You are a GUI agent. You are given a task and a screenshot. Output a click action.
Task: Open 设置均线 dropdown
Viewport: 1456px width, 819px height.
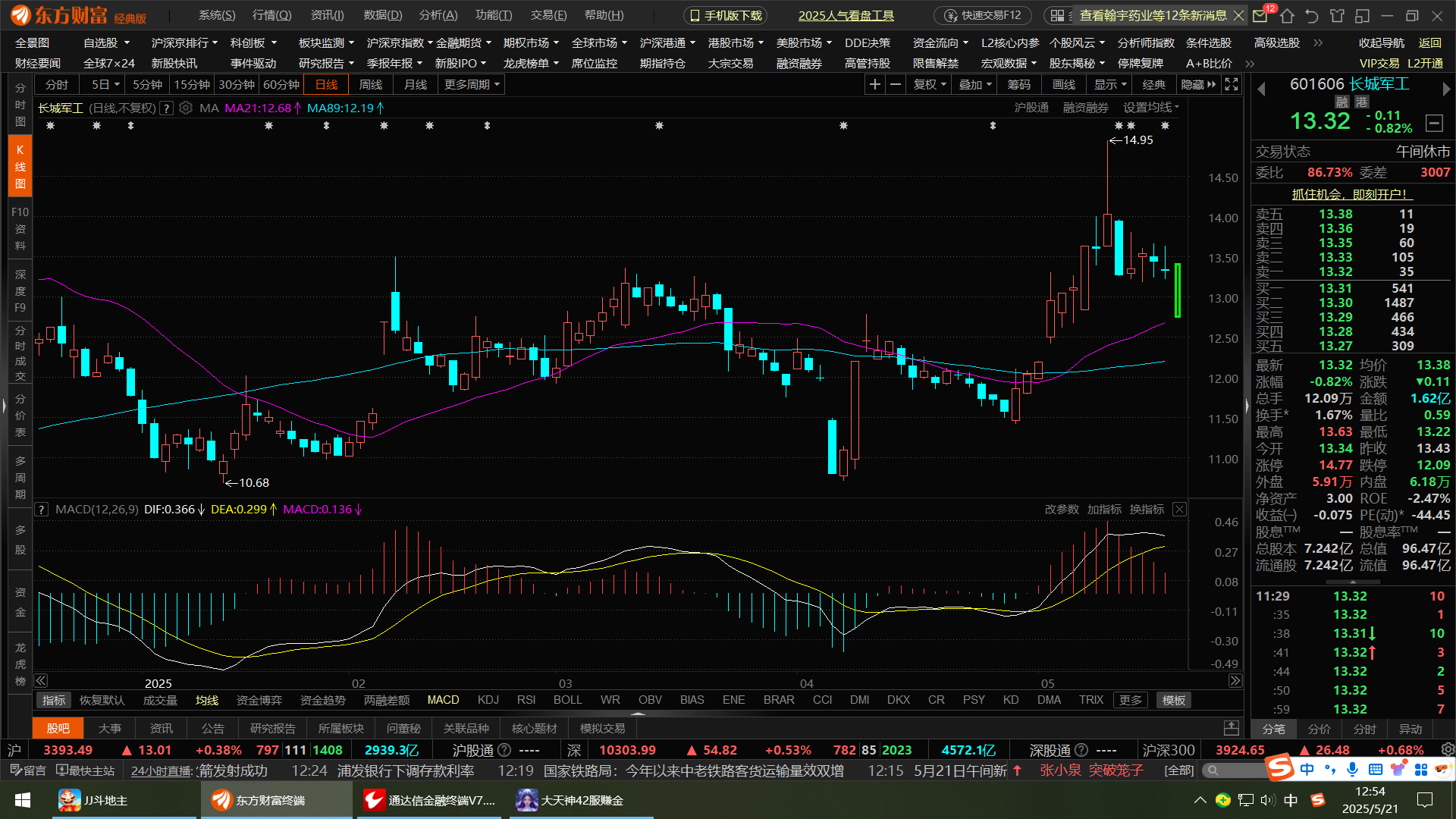click(x=1151, y=108)
